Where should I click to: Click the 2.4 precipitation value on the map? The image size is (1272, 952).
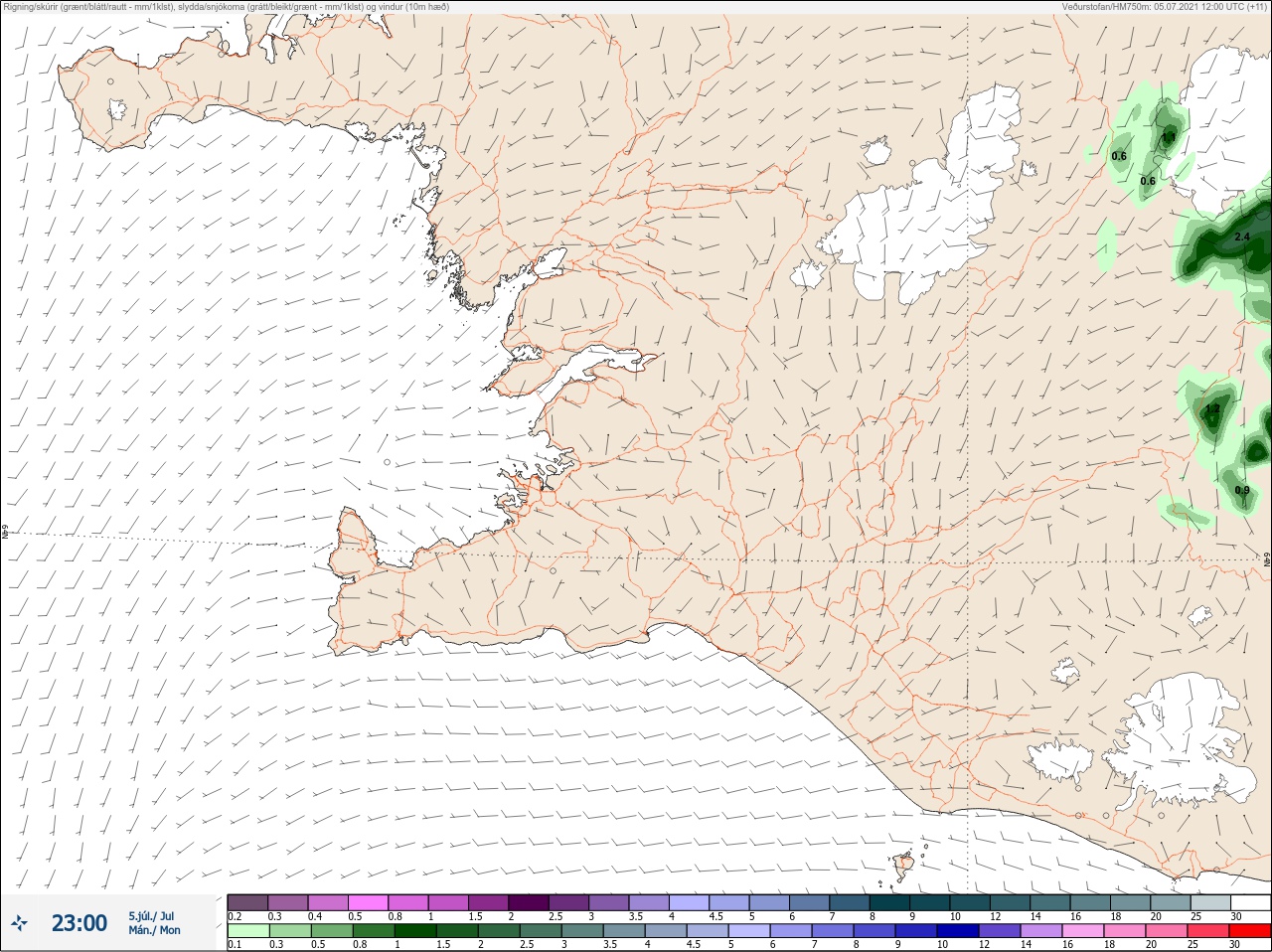point(1241,238)
